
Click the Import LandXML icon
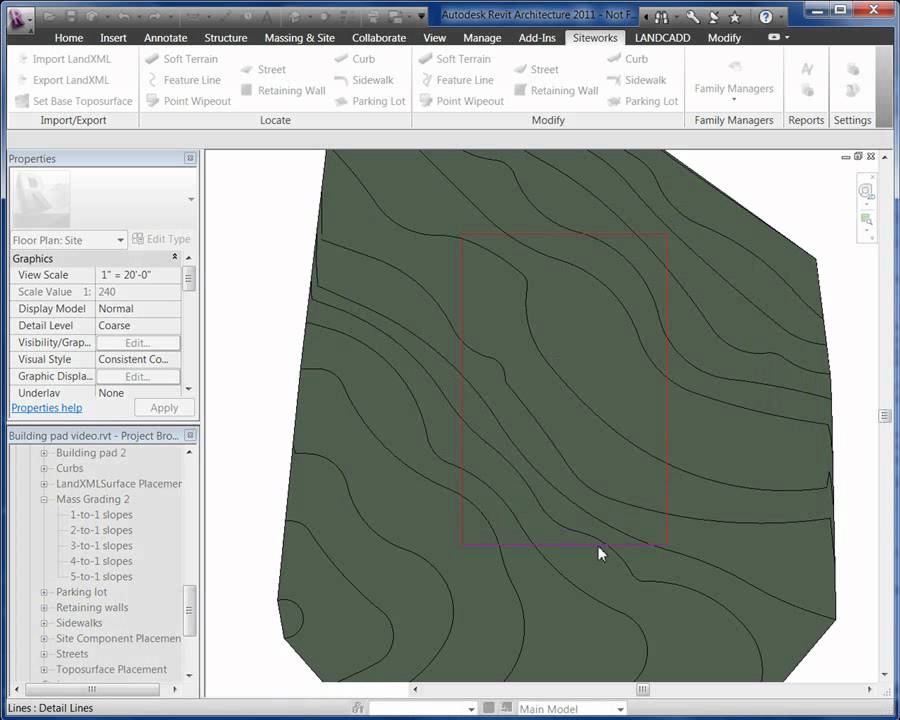pos(22,59)
